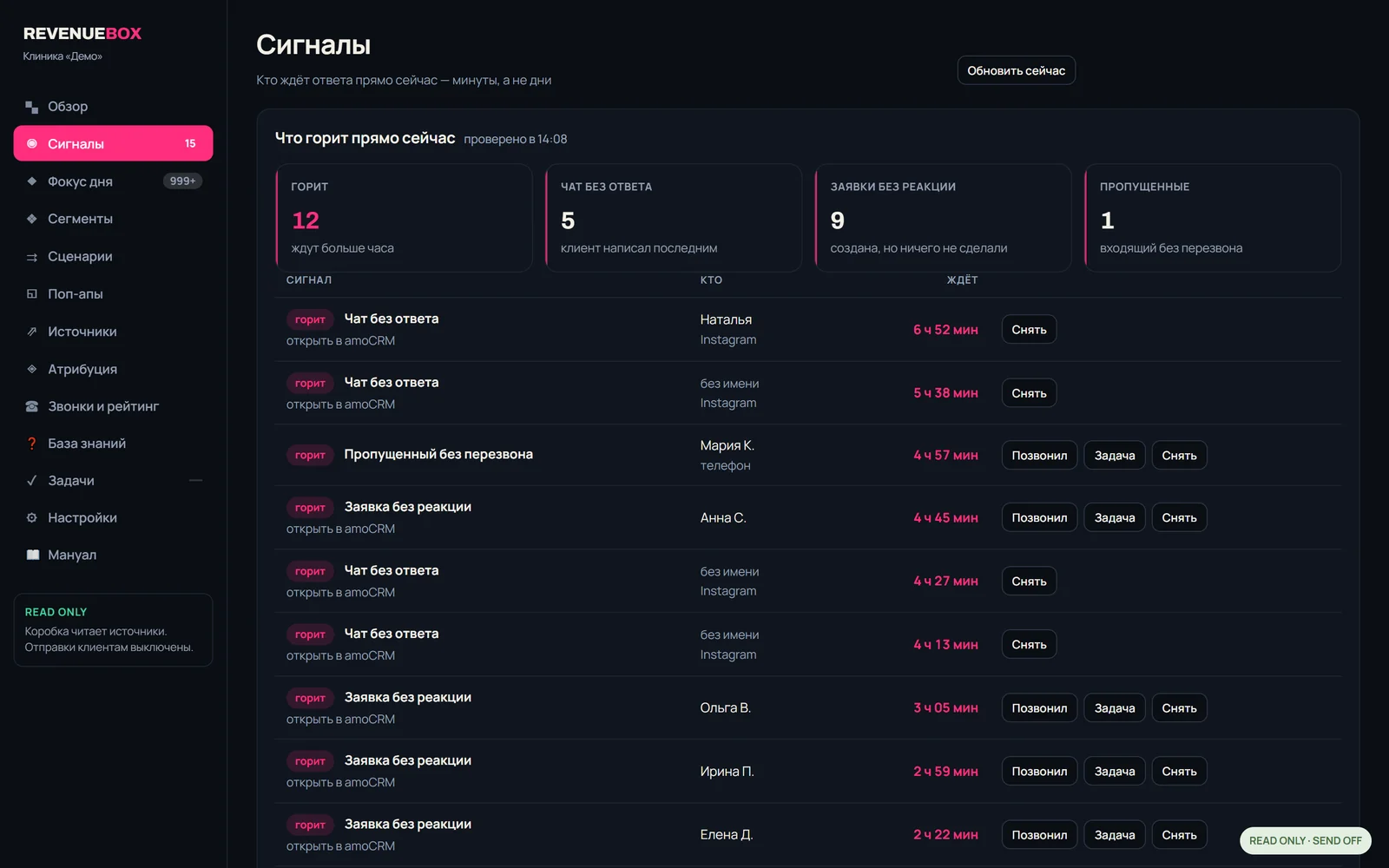Click the горит tag for Ирина П.
The height and width of the screenshot is (868, 1389).
pyautogui.click(x=310, y=761)
